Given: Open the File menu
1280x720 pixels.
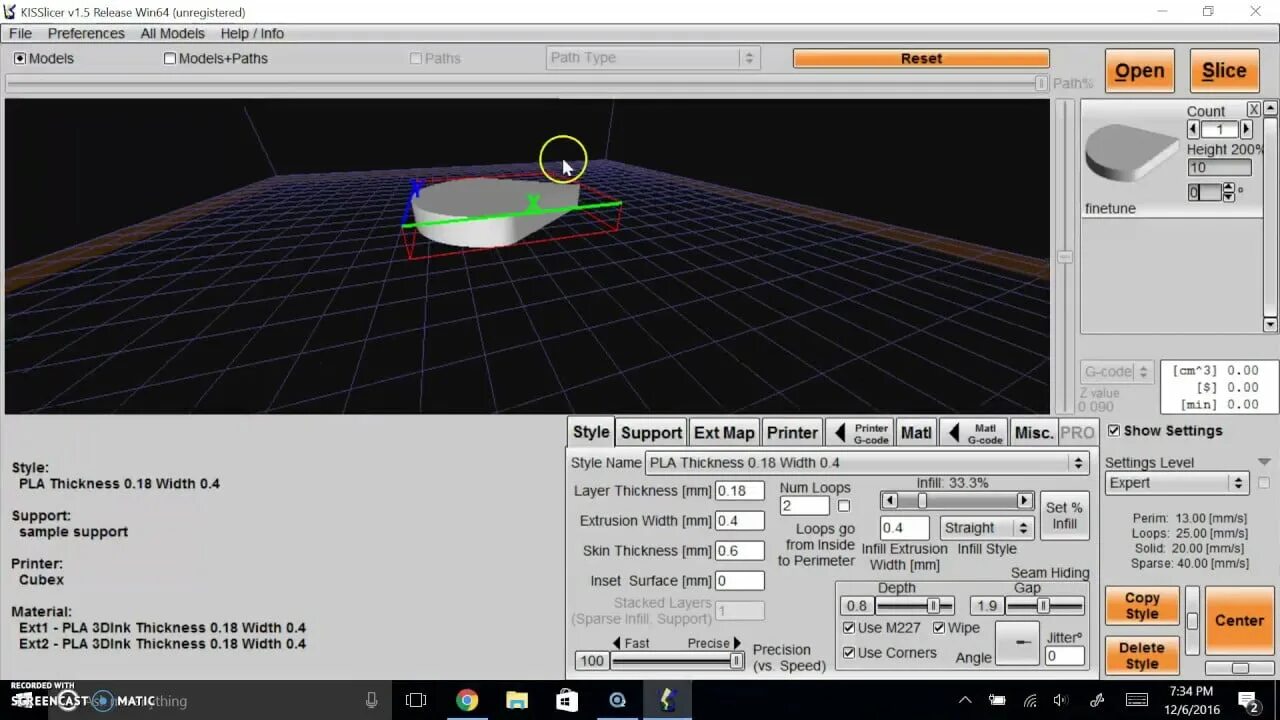Looking at the screenshot, I should coord(20,33).
